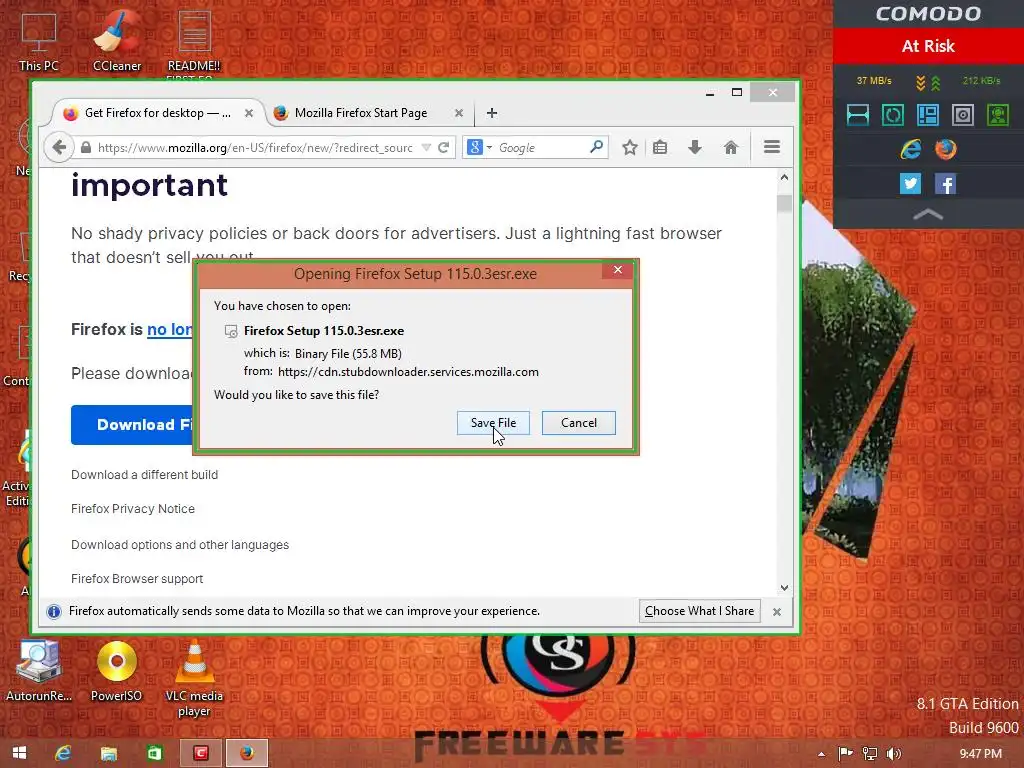Open Firefox Privacy Notice link
This screenshot has height=768, width=1024.
[x=133, y=509]
